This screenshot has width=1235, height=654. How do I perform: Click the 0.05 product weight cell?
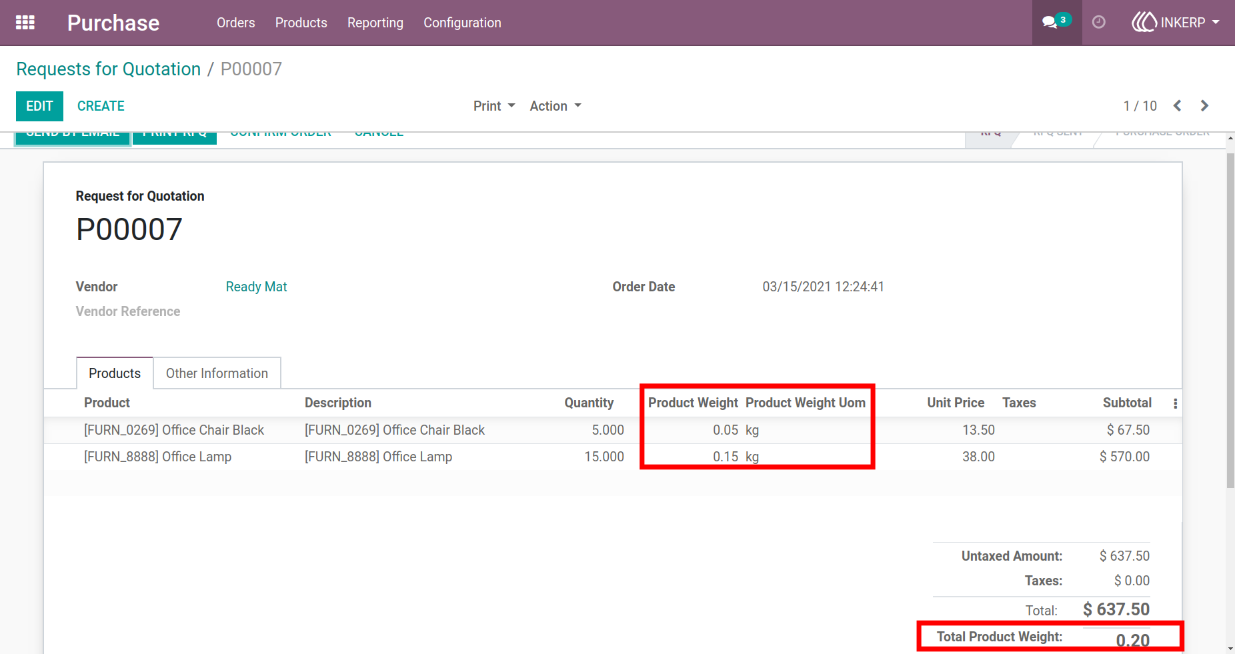(x=726, y=430)
